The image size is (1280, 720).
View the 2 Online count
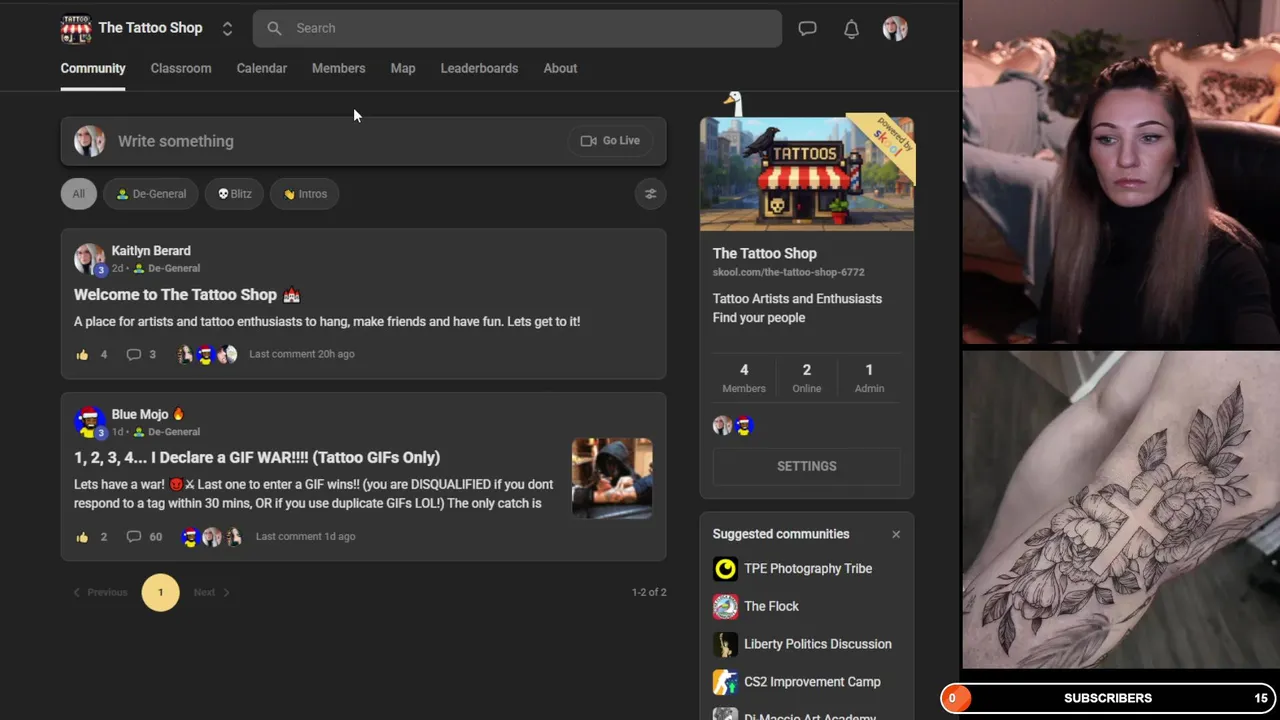pyautogui.click(x=807, y=378)
